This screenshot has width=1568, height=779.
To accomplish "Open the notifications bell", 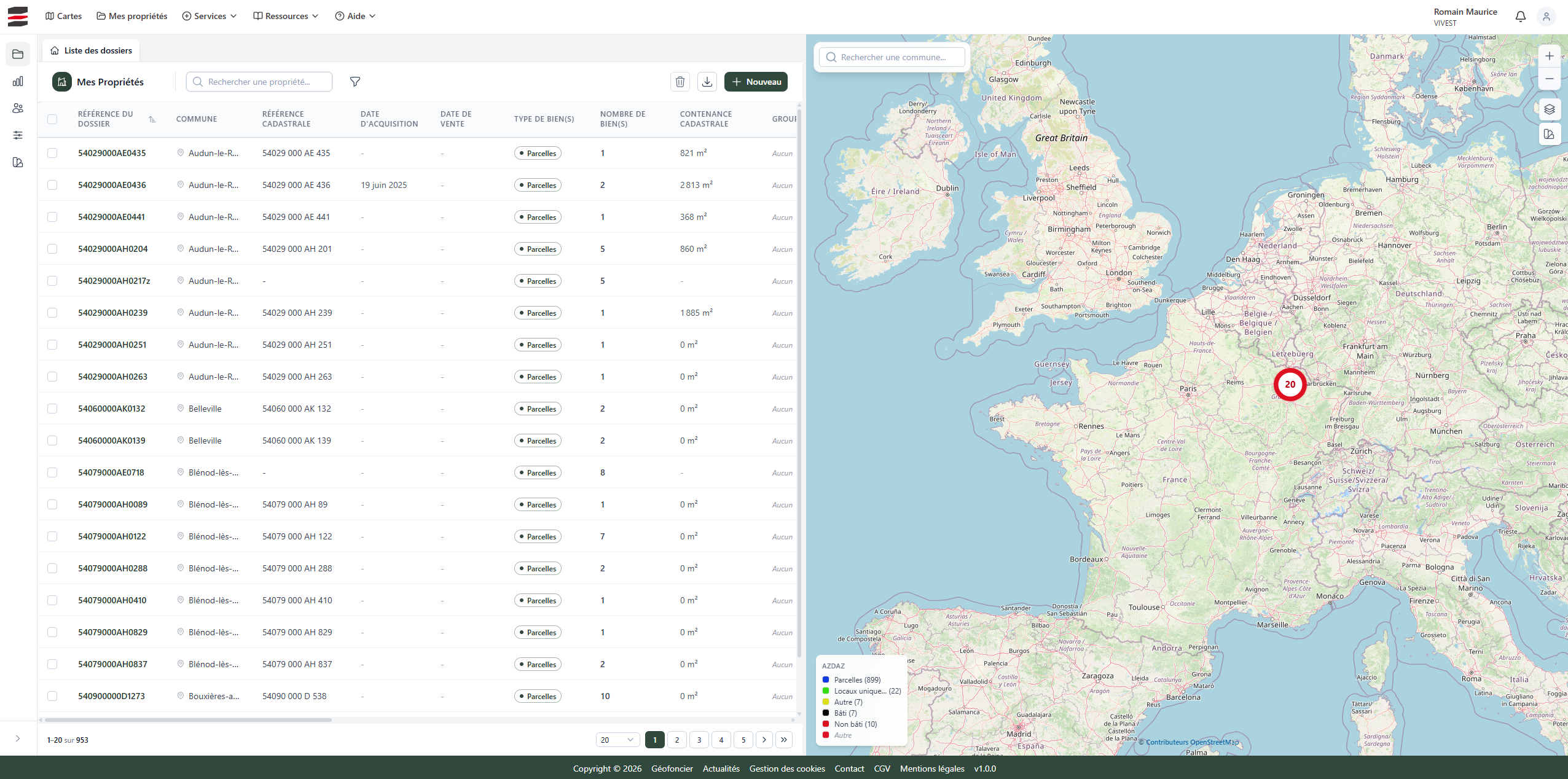I will tap(1521, 17).
